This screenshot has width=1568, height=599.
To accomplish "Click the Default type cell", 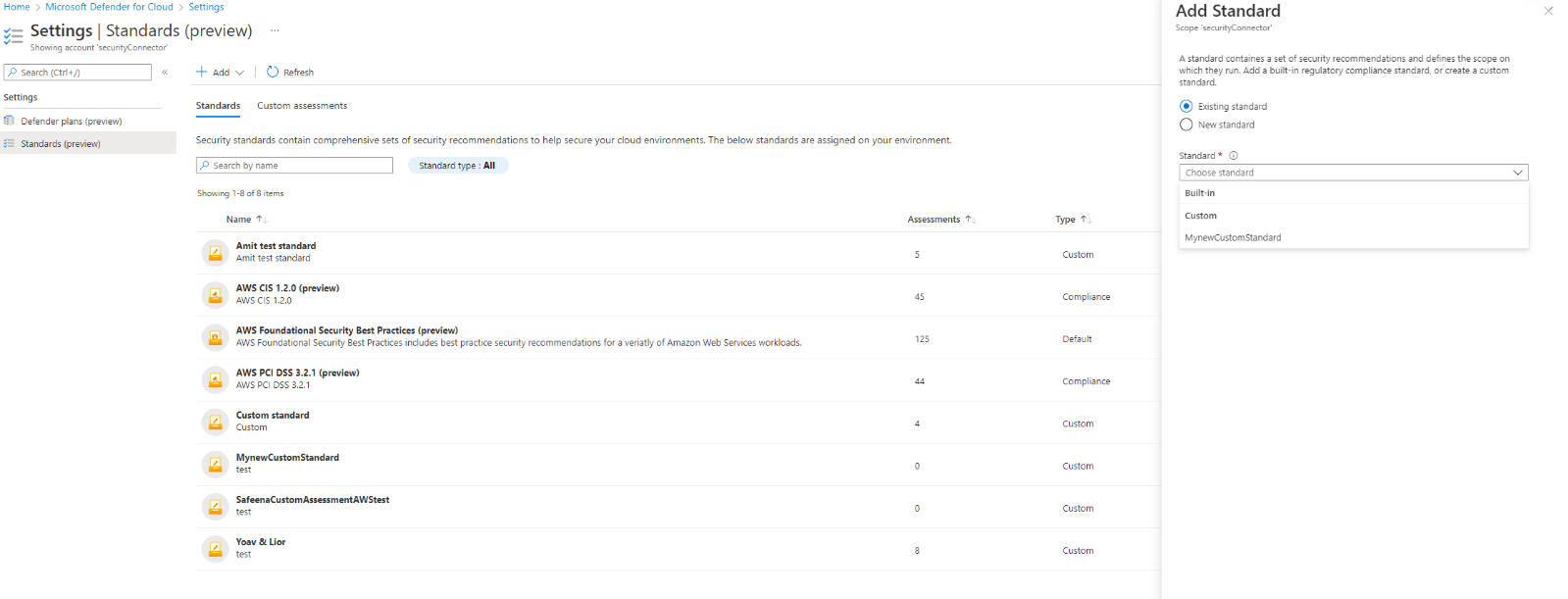I will [1077, 339].
